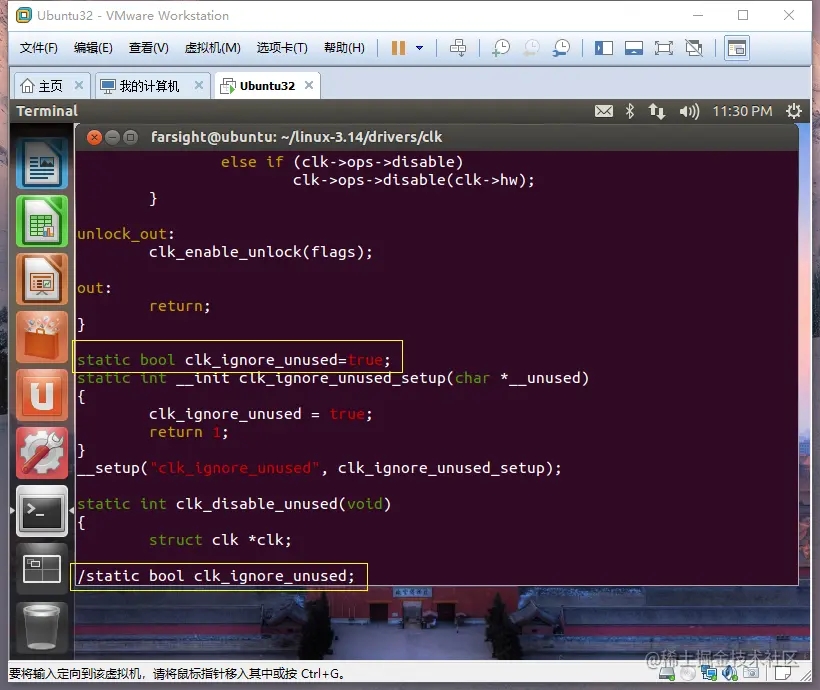
Task: Click the "struct clk *clk;" line
Action: (220, 540)
